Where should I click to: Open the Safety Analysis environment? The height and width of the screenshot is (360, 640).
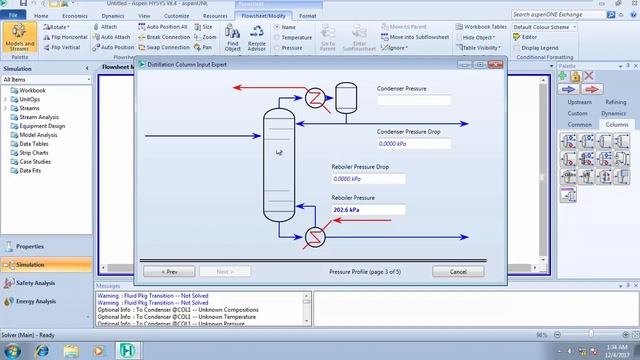[46, 283]
